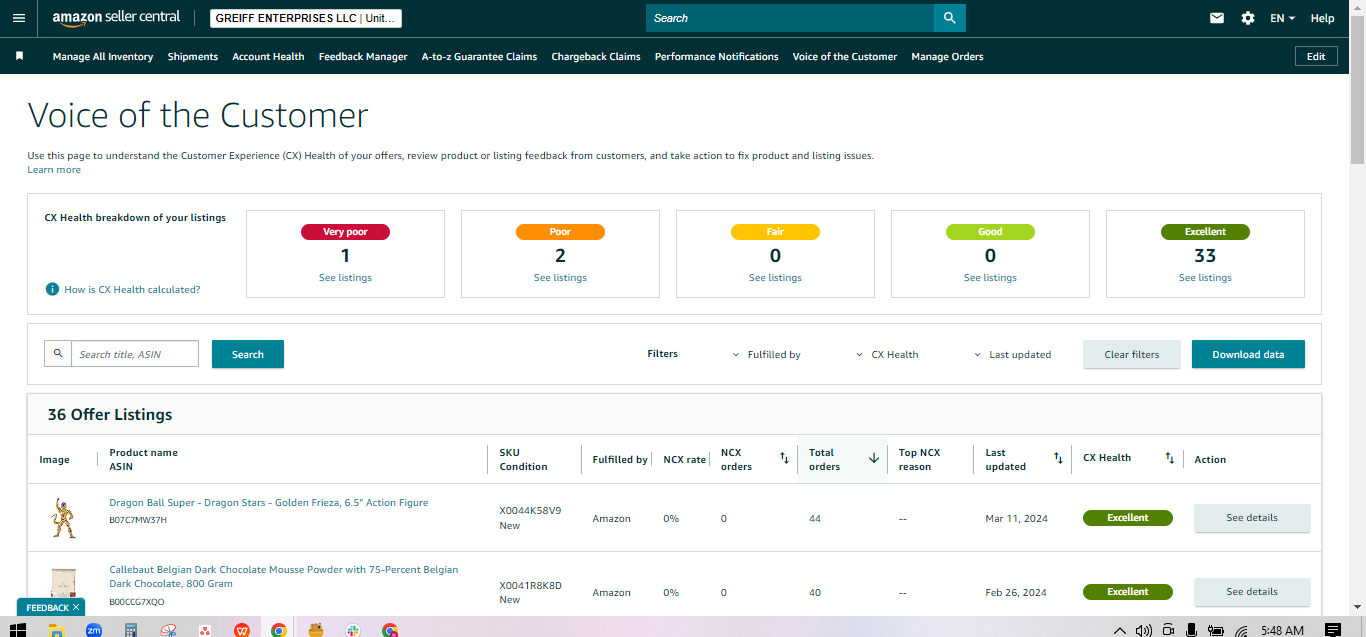This screenshot has height=637, width=1366.
Task: Click the microphone tray icon
Action: point(1192,630)
